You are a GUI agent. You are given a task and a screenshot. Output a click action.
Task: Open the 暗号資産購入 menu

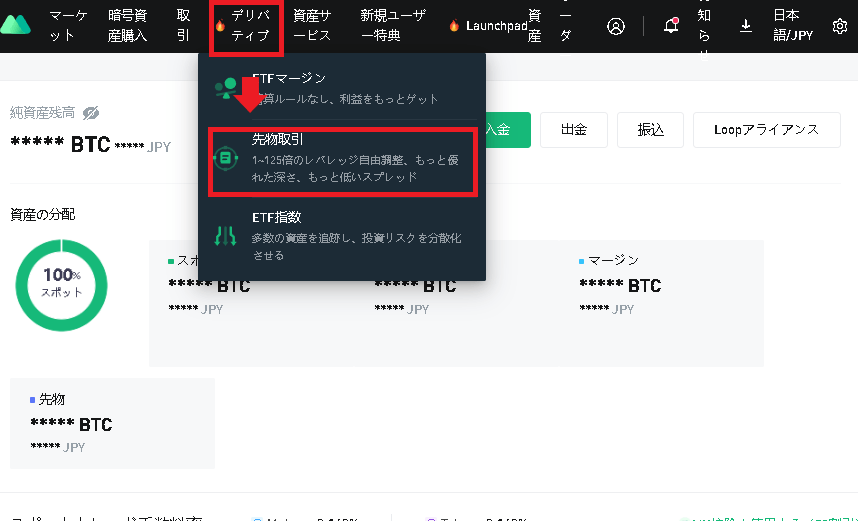pos(127,26)
